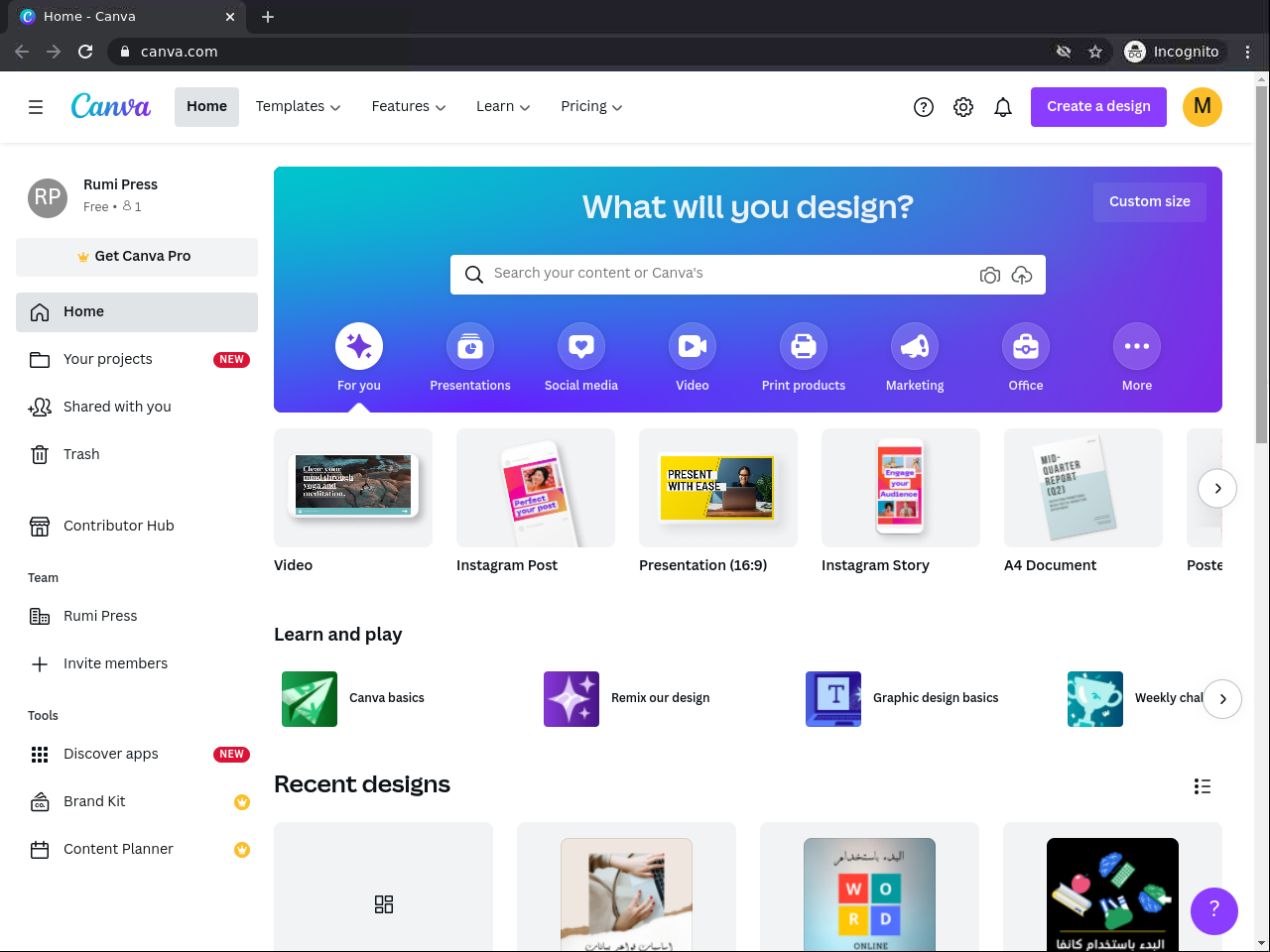Click the camera search icon
Viewport: 1270px width, 952px height.
pyautogui.click(x=989, y=275)
